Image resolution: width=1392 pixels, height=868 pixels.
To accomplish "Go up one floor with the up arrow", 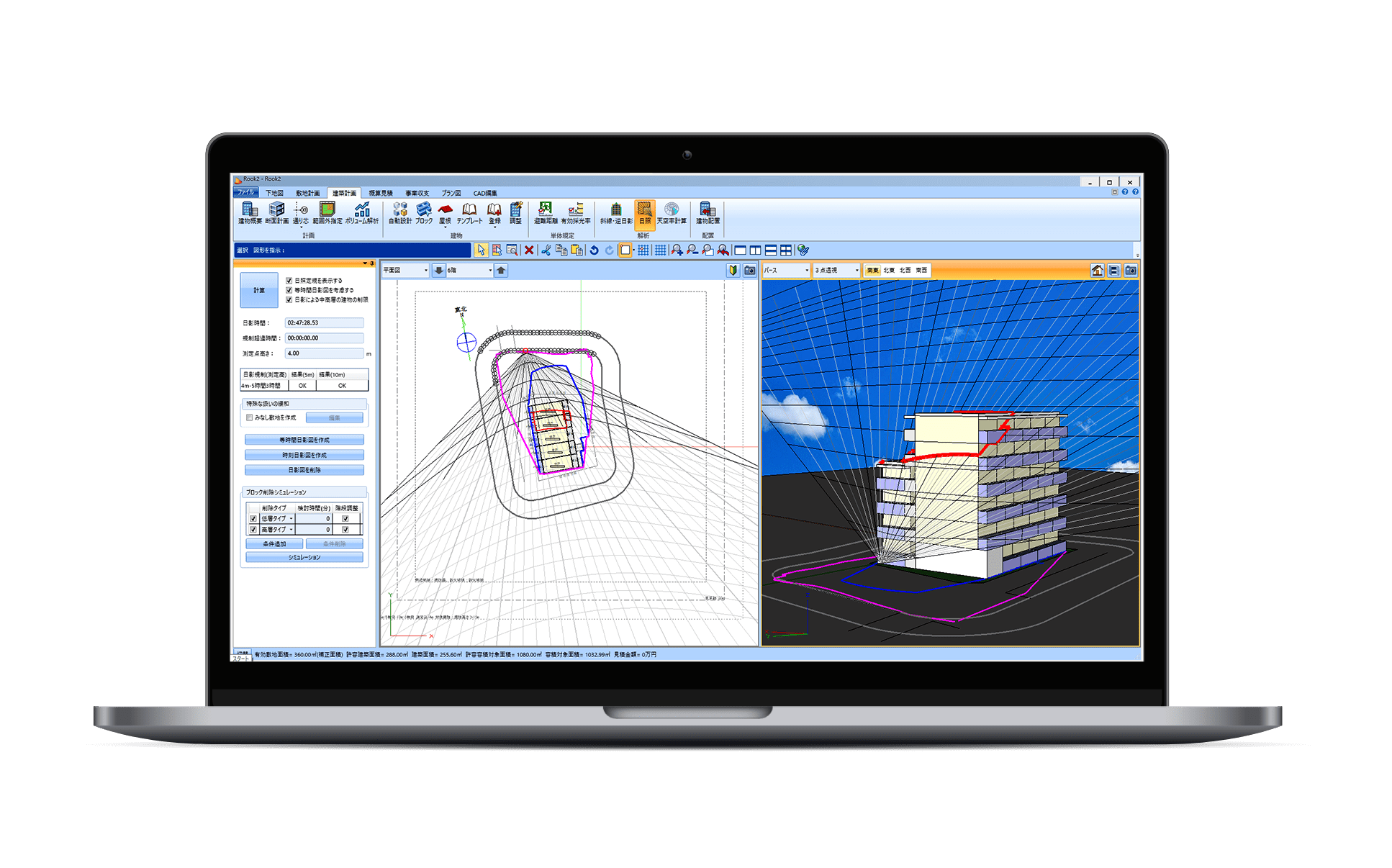I will click(501, 271).
